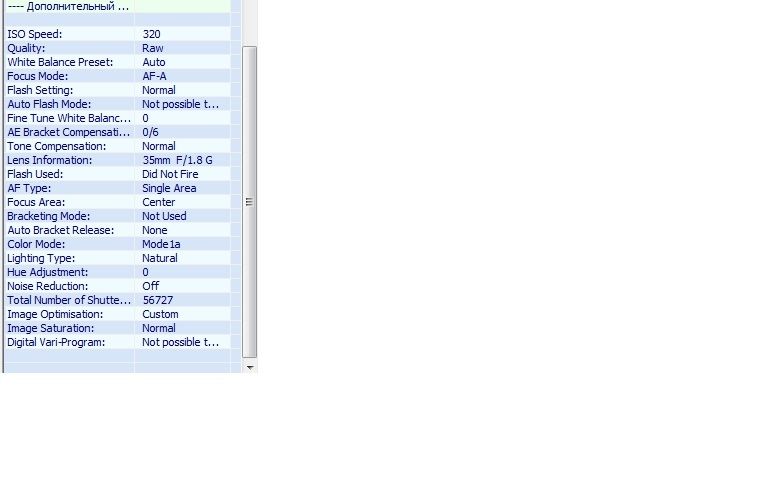Image resolution: width=768 pixels, height=480 pixels.
Task: Click the Lens Information 35mm F/1.8 G value
Action: [177, 160]
